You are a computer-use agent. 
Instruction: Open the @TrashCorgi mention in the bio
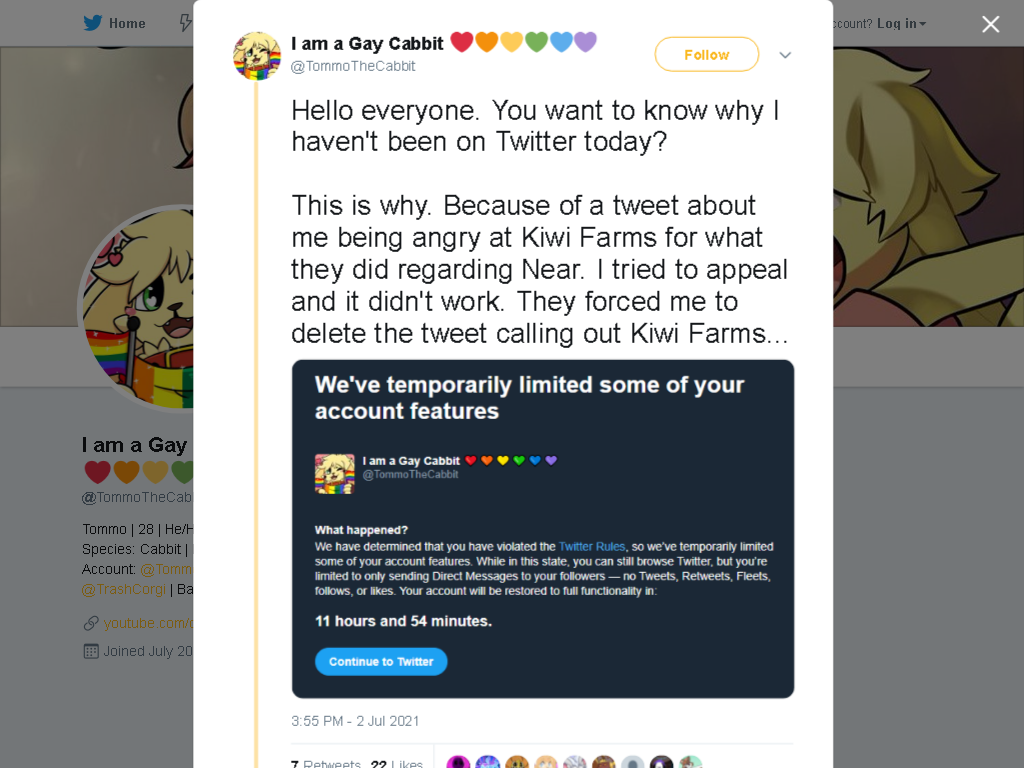123,589
